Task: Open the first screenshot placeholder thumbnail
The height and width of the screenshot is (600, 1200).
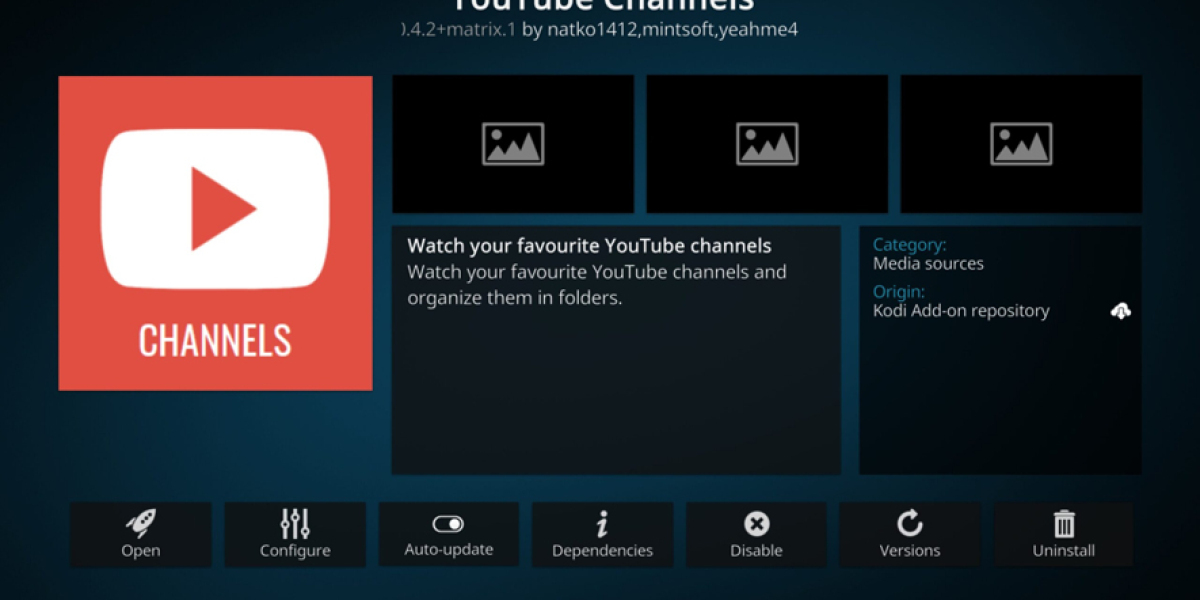Action: [x=513, y=144]
